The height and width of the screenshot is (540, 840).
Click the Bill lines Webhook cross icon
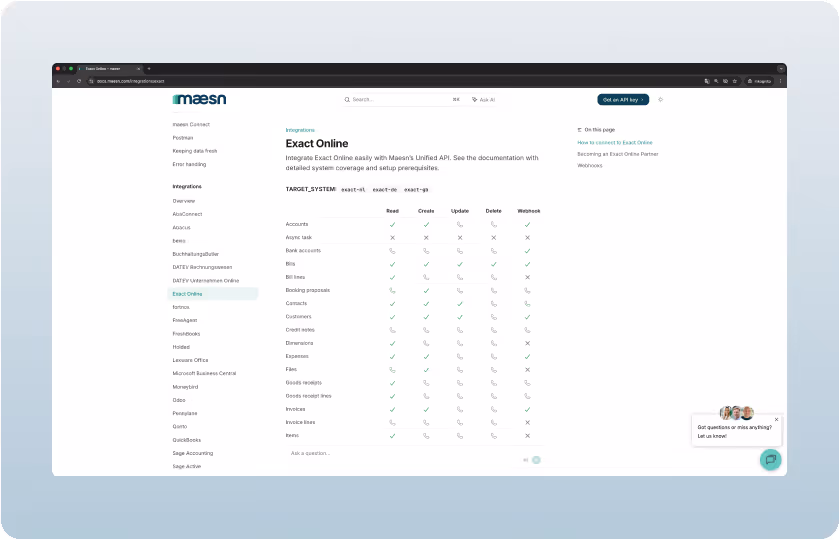click(x=528, y=278)
